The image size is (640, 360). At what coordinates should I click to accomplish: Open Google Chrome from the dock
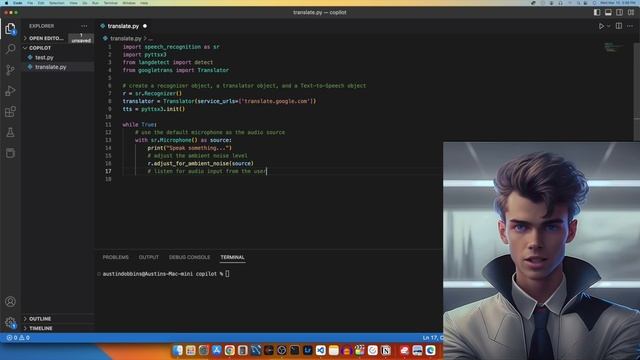[x=229, y=350]
